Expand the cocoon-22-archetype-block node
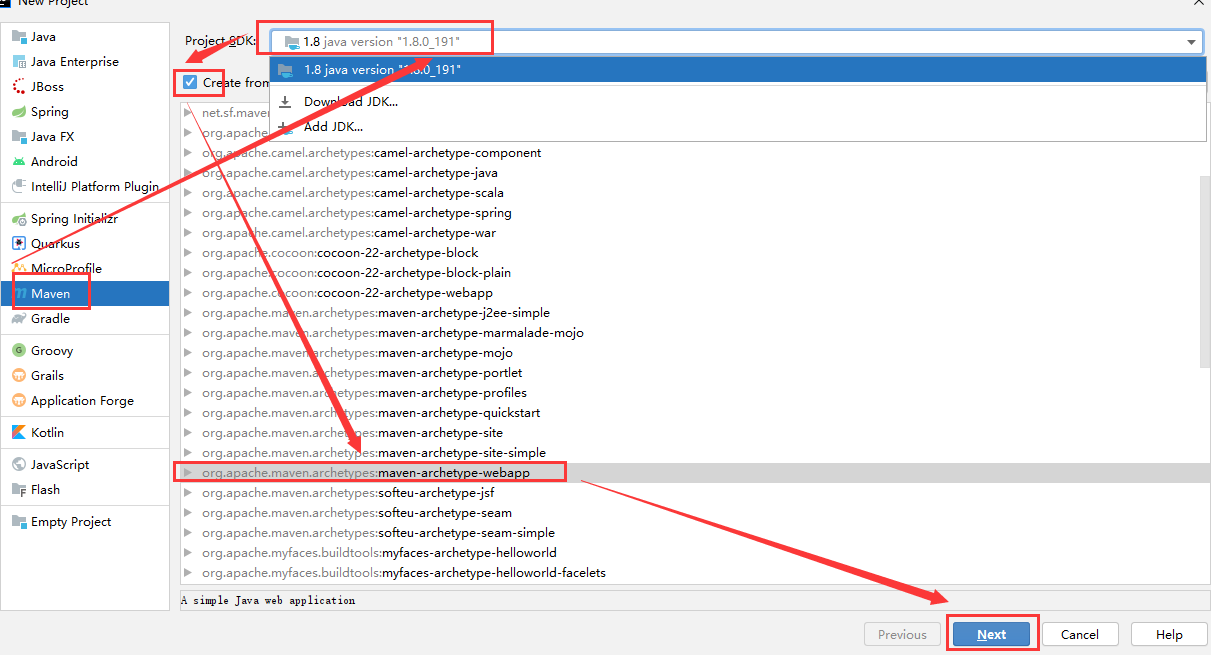Viewport: 1211px width, 655px height. [x=188, y=253]
